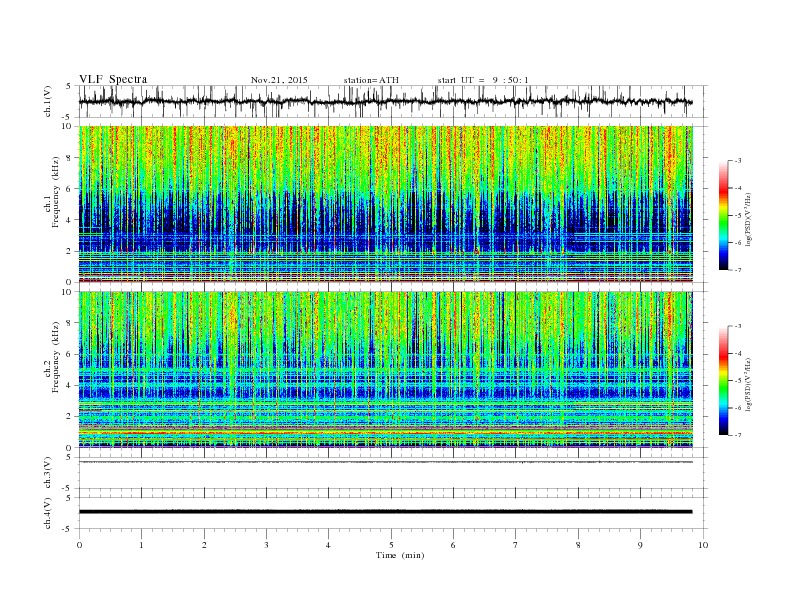Click the ch.1 voltage waveform trace panel

click(393, 101)
